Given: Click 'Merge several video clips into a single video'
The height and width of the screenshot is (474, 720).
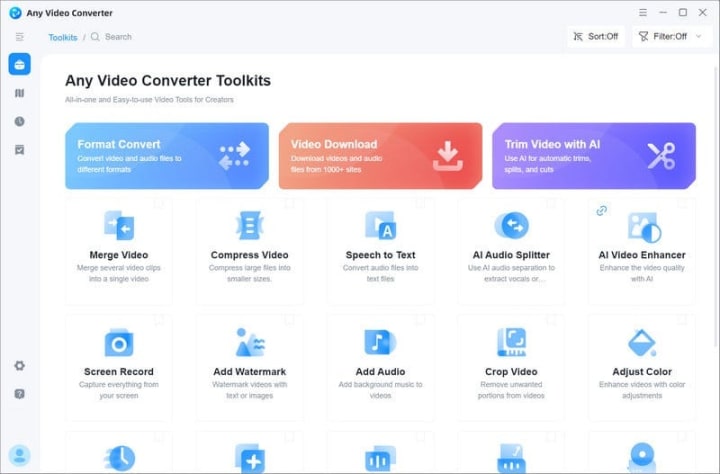Looking at the screenshot, I should point(119,273).
